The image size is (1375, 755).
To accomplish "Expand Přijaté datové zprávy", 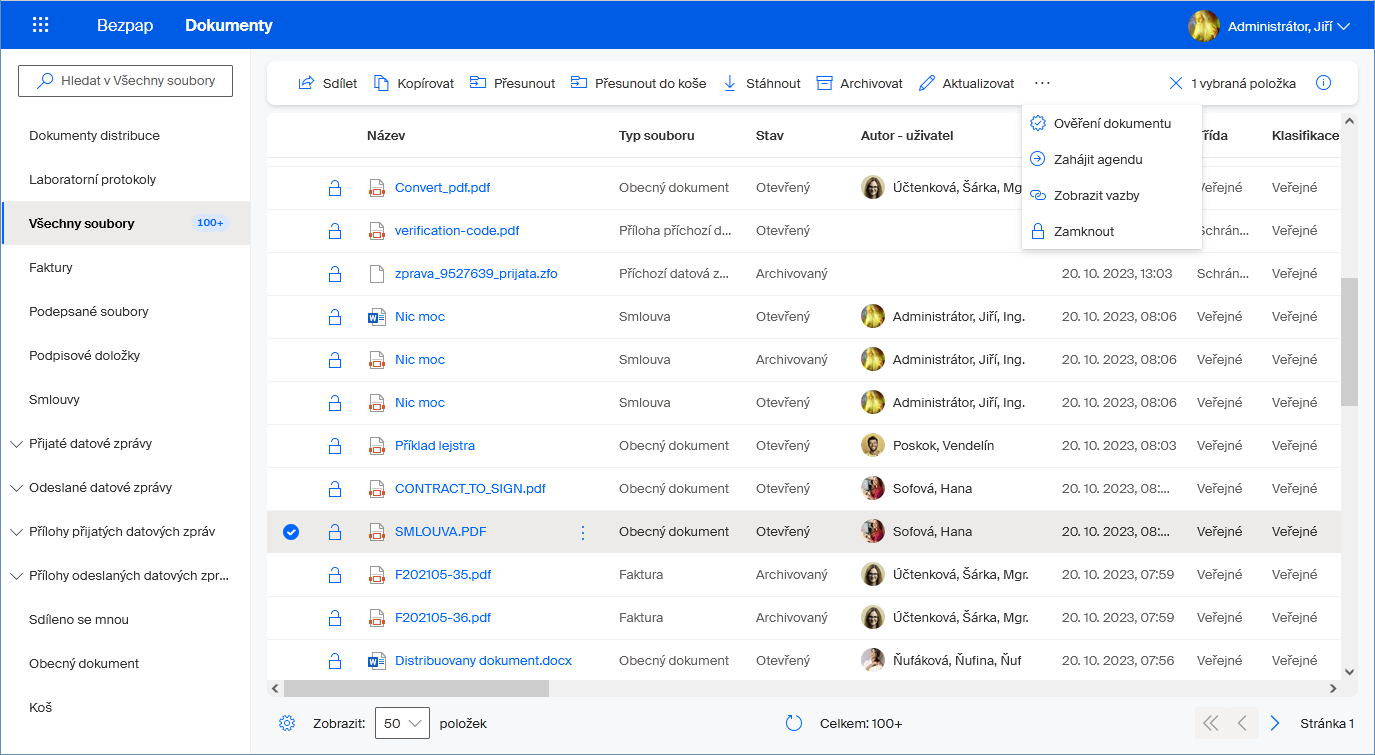I will [17, 443].
